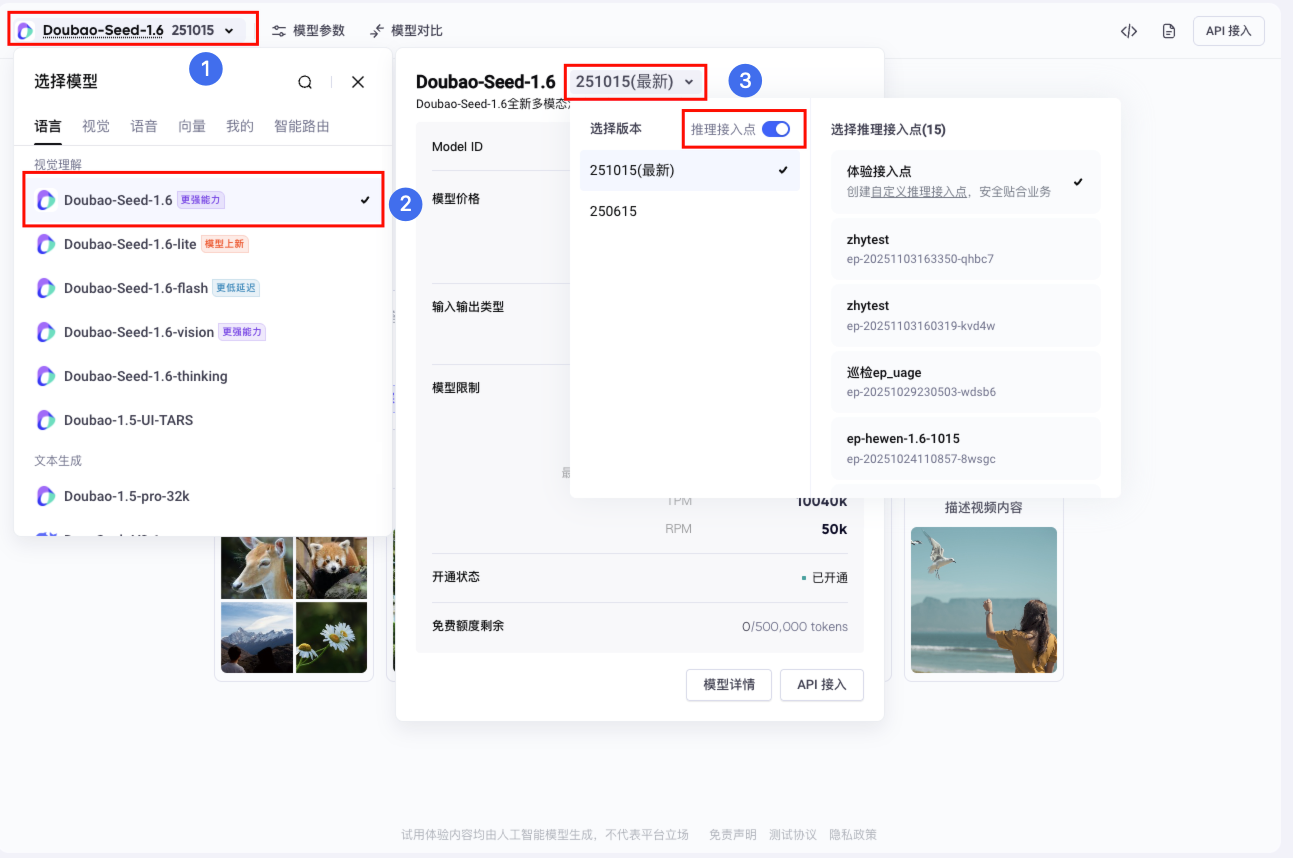
Task: Click the code view icon
Action: (1129, 31)
